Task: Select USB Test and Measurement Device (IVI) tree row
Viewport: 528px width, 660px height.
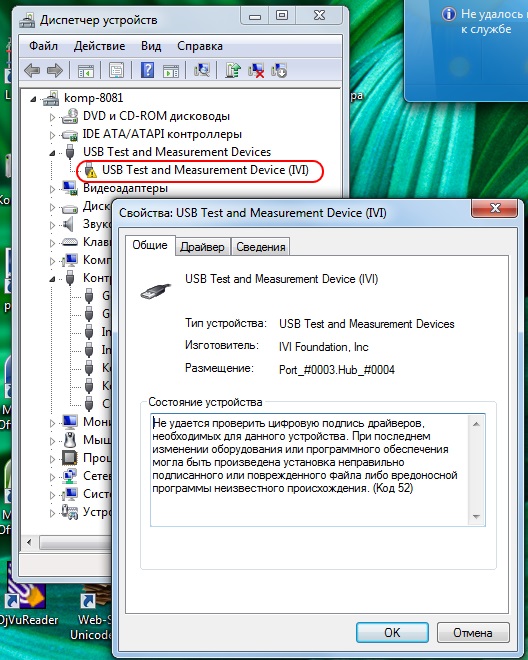Action: (x=205, y=170)
